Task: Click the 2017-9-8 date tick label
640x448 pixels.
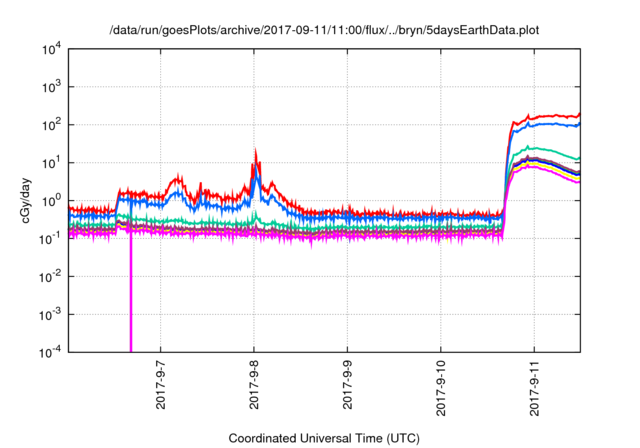Action: 254,384
